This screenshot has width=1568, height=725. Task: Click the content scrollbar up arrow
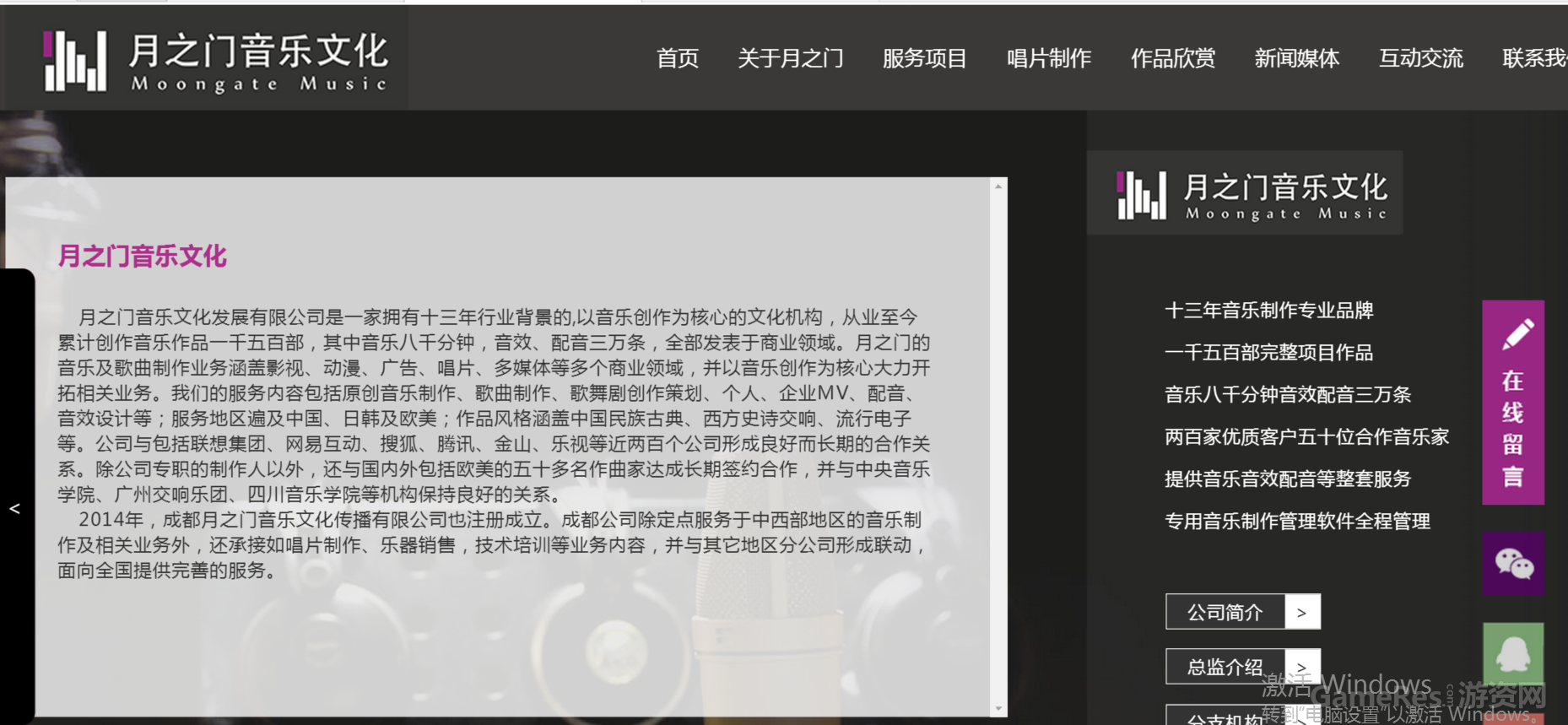point(999,186)
